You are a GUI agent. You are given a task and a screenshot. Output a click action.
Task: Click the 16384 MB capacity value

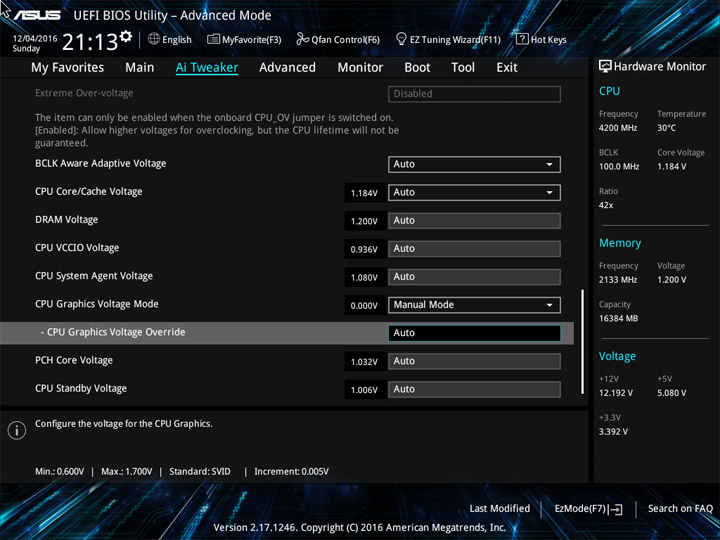tap(618, 318)
